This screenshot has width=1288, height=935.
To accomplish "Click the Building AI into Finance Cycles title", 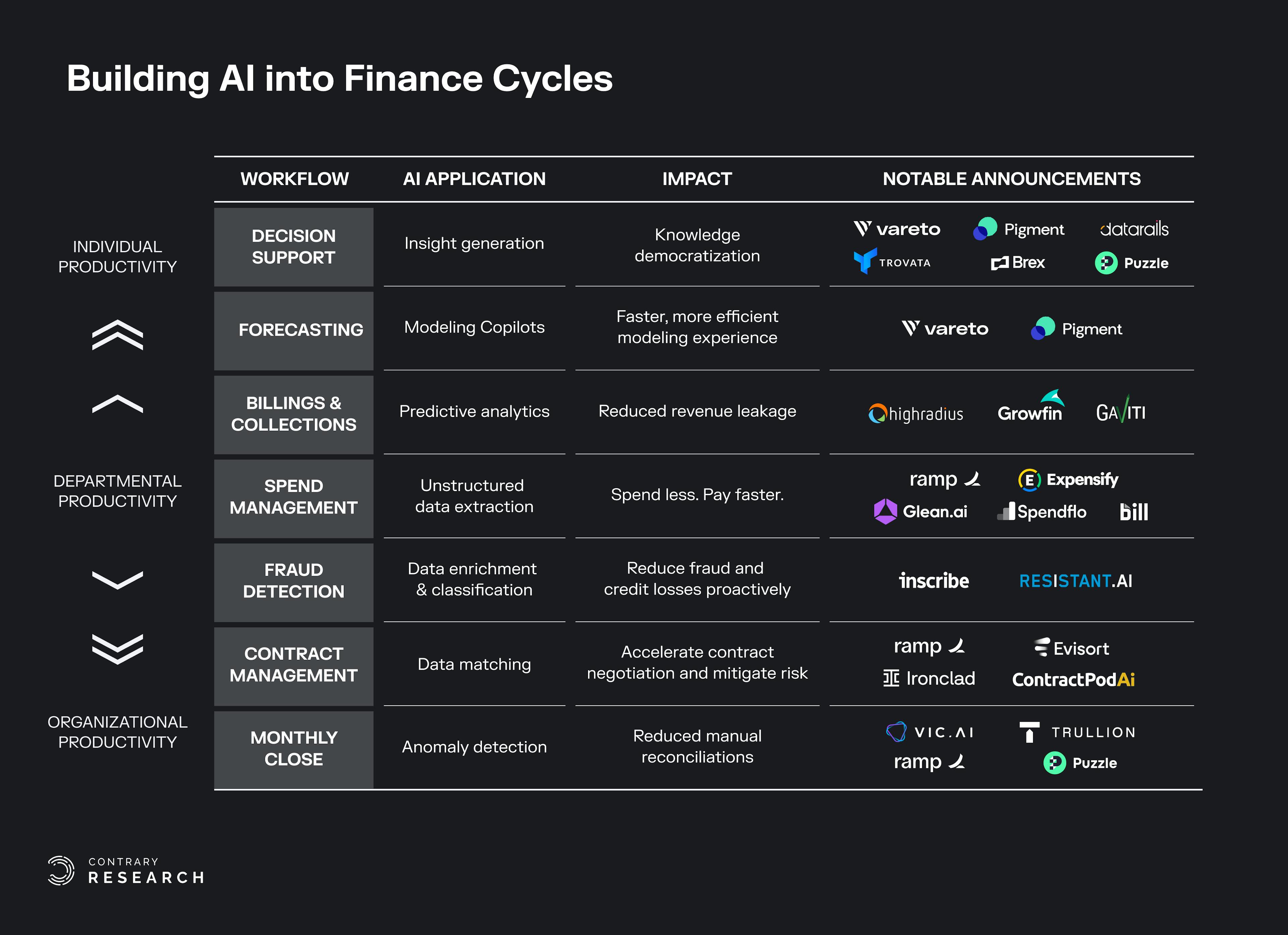I will pos(339,79).
